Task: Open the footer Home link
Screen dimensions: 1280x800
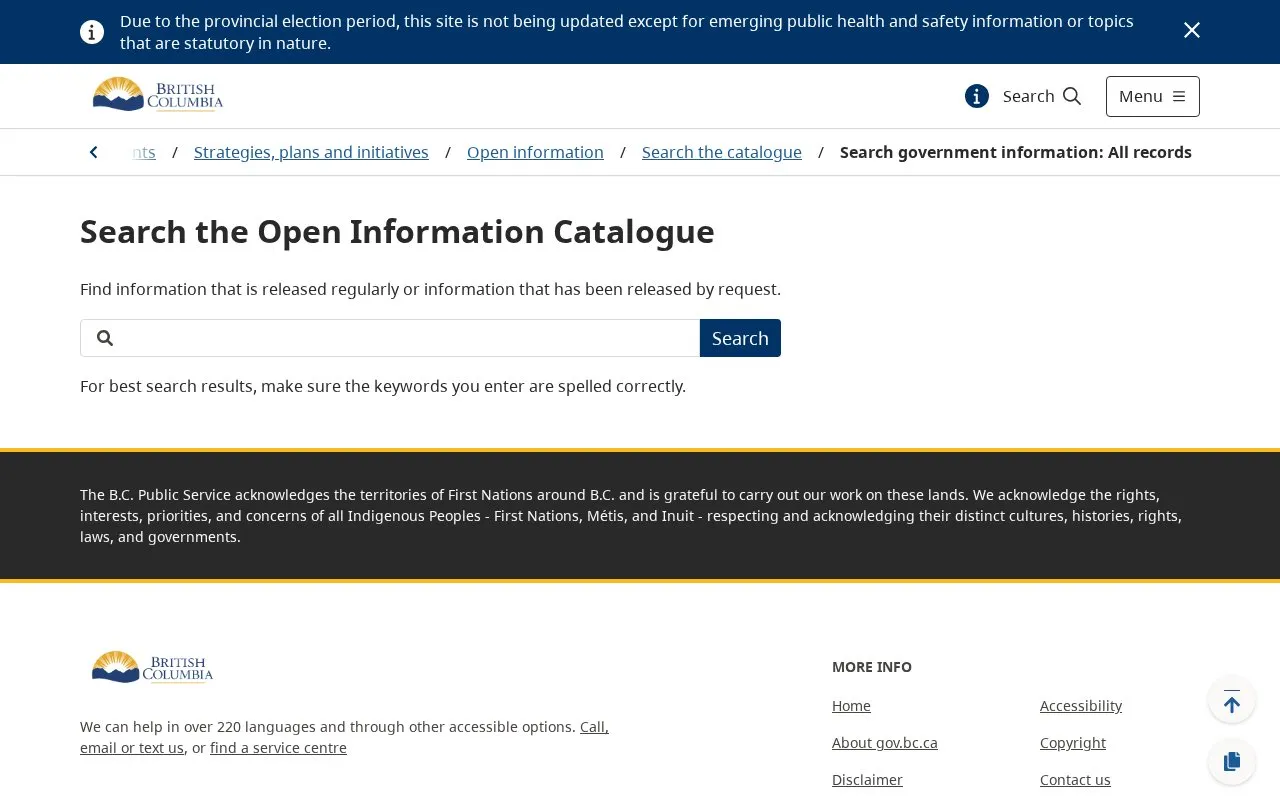Action: (x=851, y=706)
